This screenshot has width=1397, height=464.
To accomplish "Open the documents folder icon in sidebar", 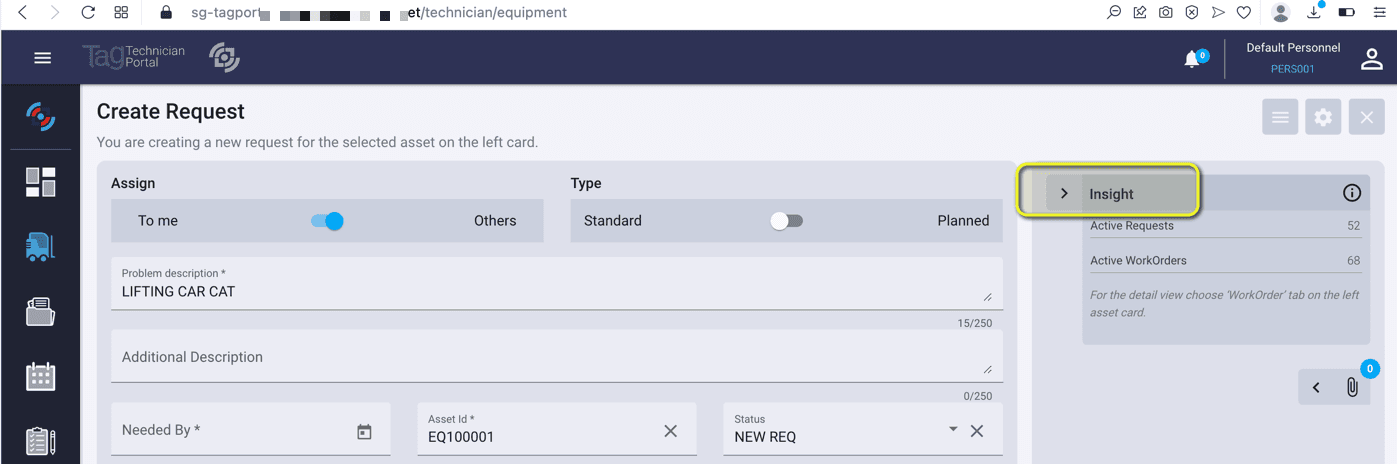I will 40,312.
